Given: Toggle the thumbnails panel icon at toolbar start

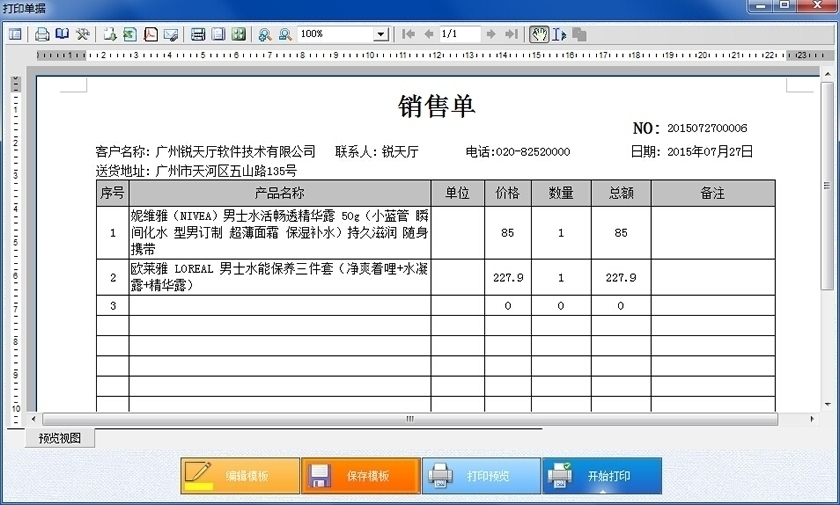Looking at the screenshot, I should click(15, 34).
